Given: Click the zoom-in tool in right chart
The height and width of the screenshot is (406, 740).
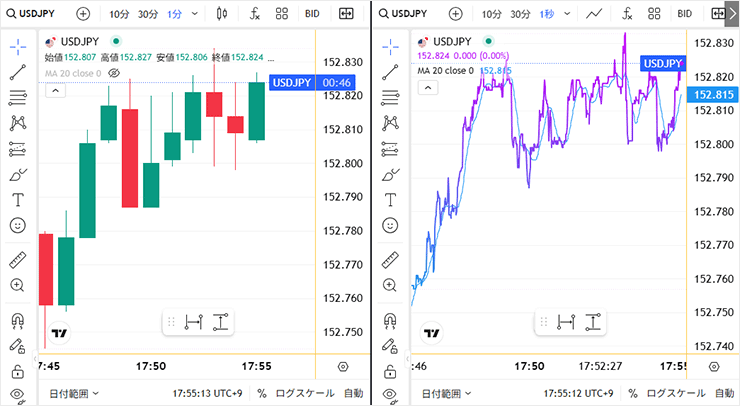Looking at the screenshot, I should point(390,285).
